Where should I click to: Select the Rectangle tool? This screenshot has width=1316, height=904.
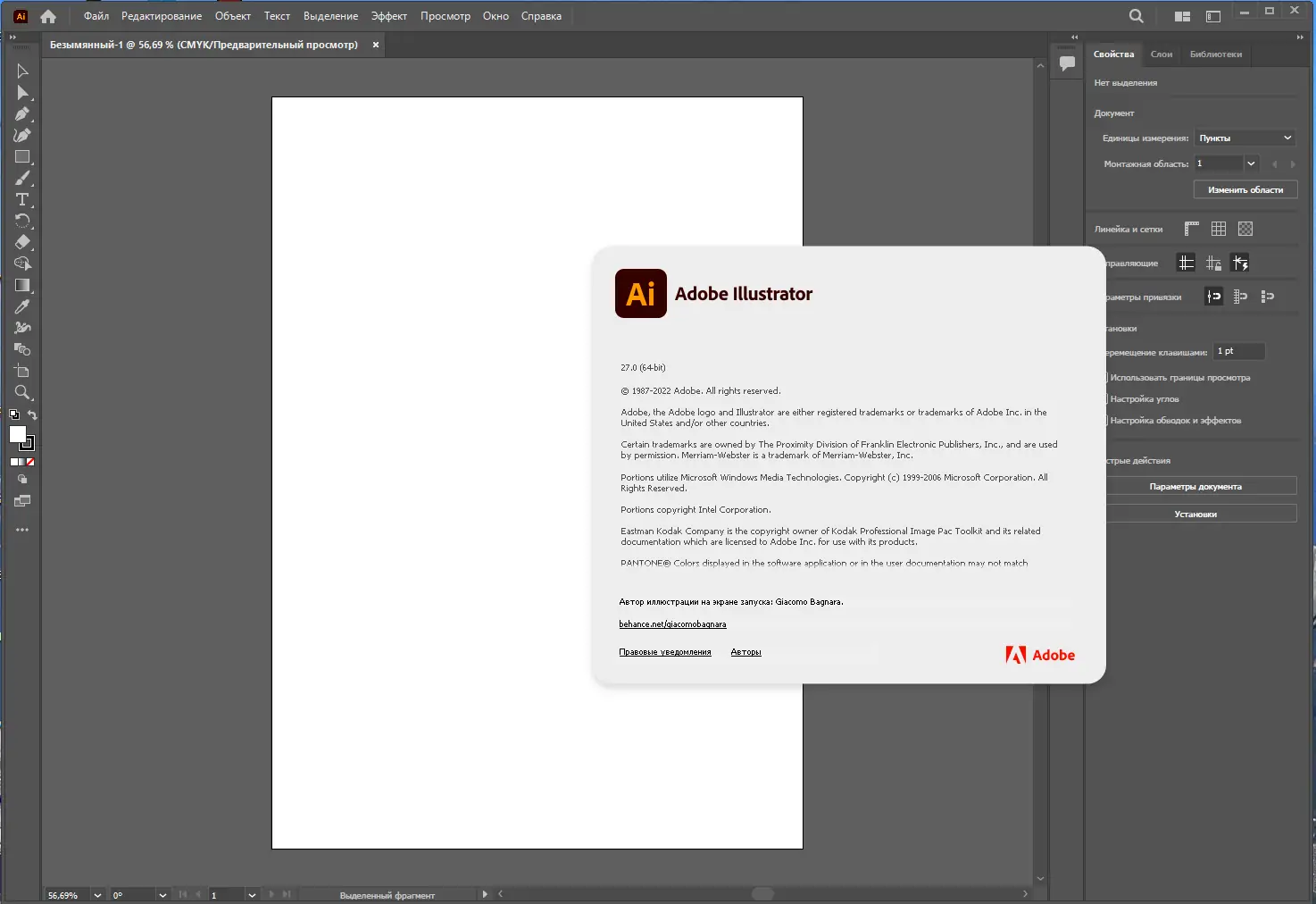click(x=22, y=156)
